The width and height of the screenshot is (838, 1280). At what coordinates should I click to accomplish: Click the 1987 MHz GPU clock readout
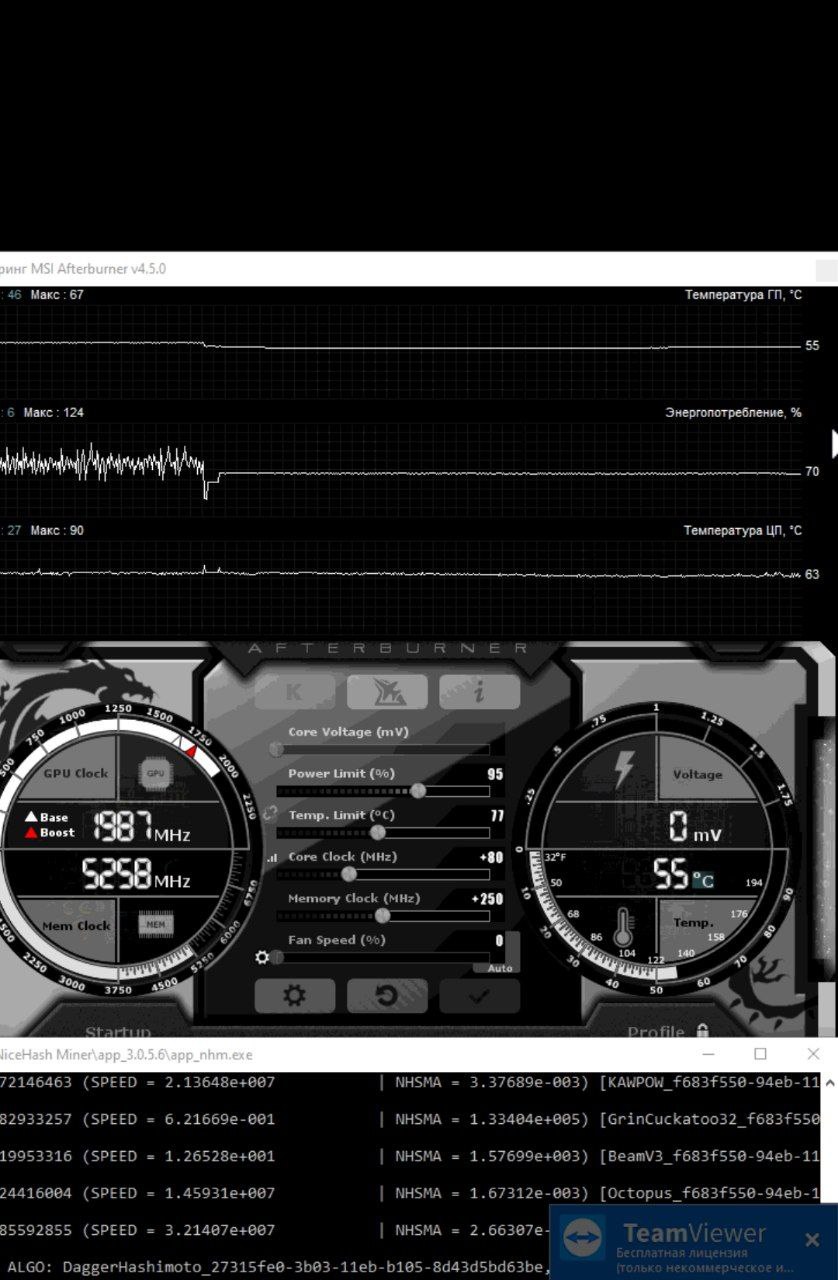click(141, 827)
